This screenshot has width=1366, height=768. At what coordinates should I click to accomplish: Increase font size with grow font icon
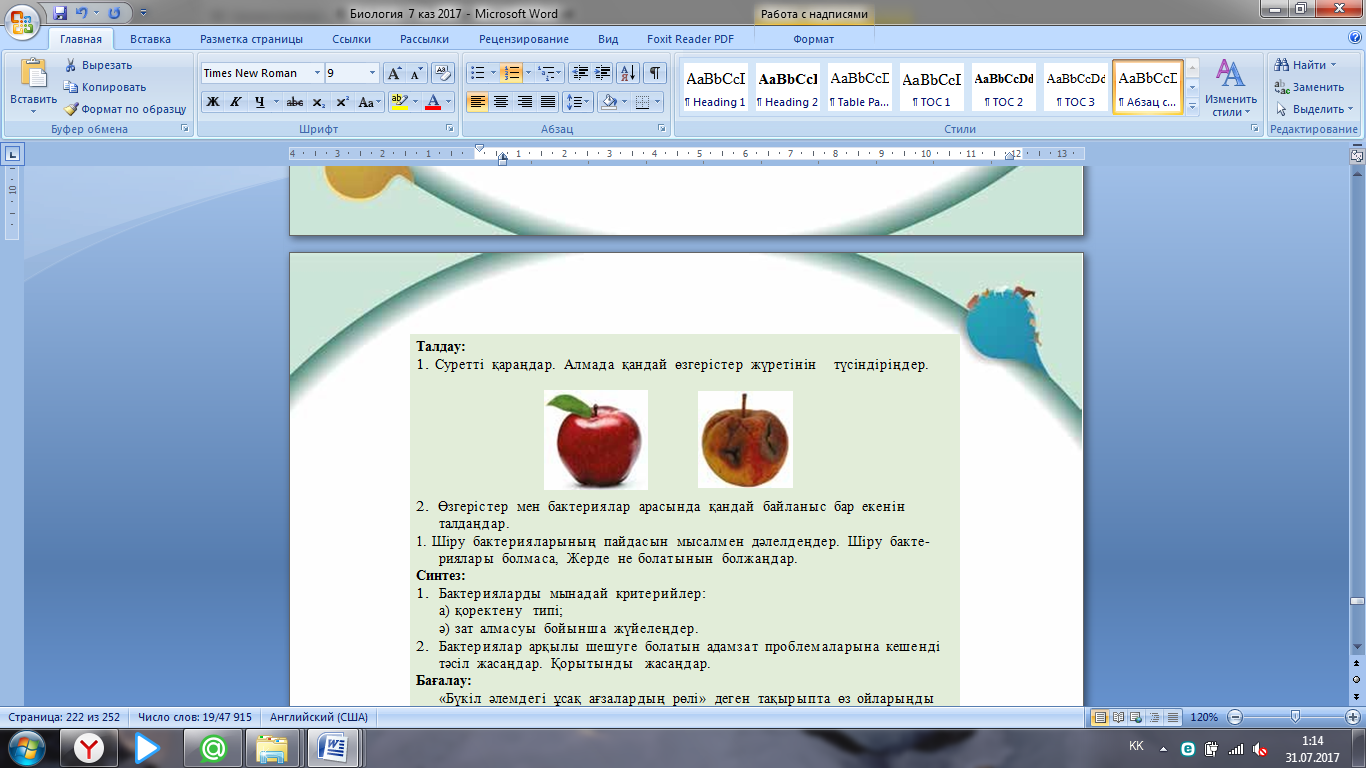(x=394, y=73)
